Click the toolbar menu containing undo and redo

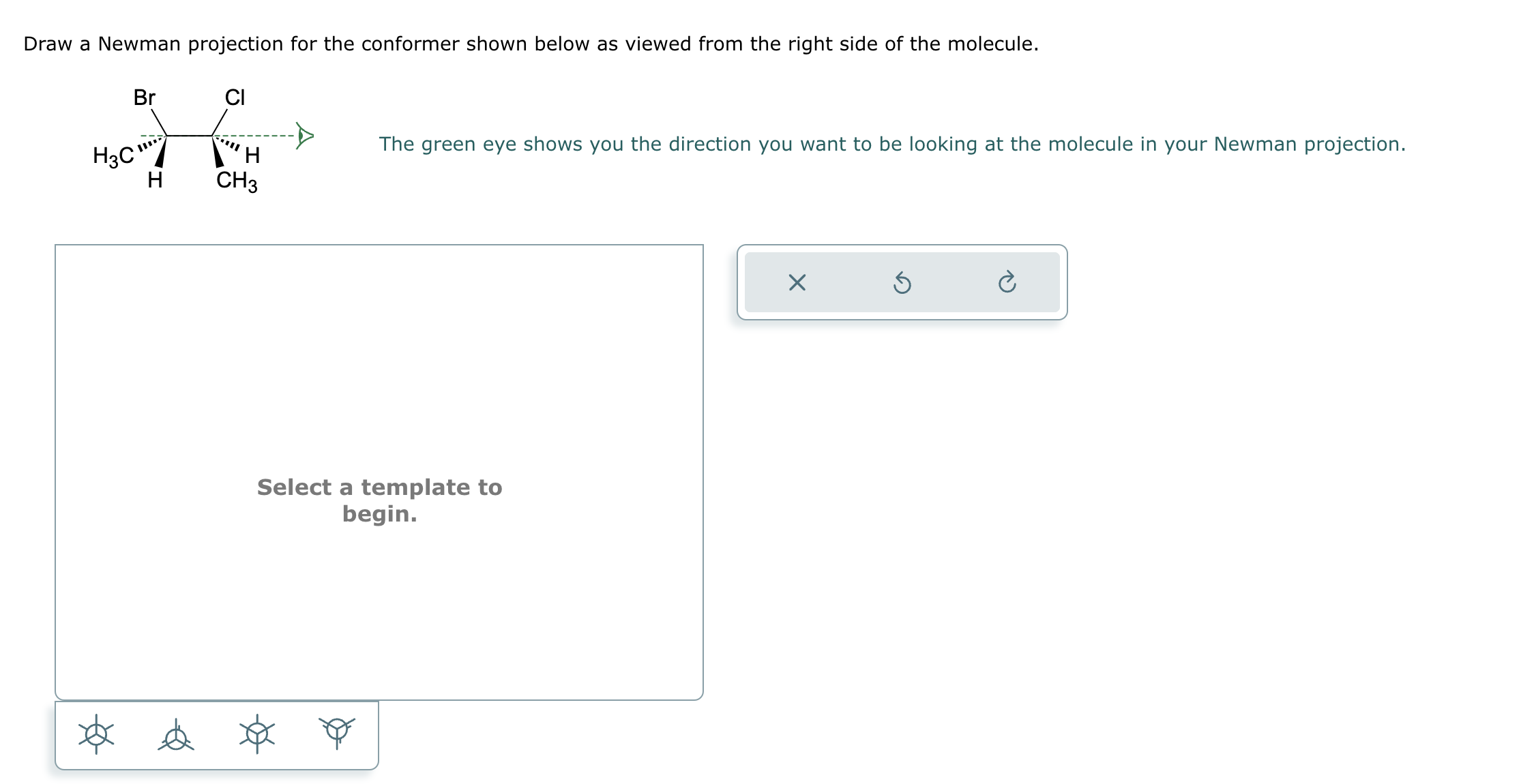902,283
